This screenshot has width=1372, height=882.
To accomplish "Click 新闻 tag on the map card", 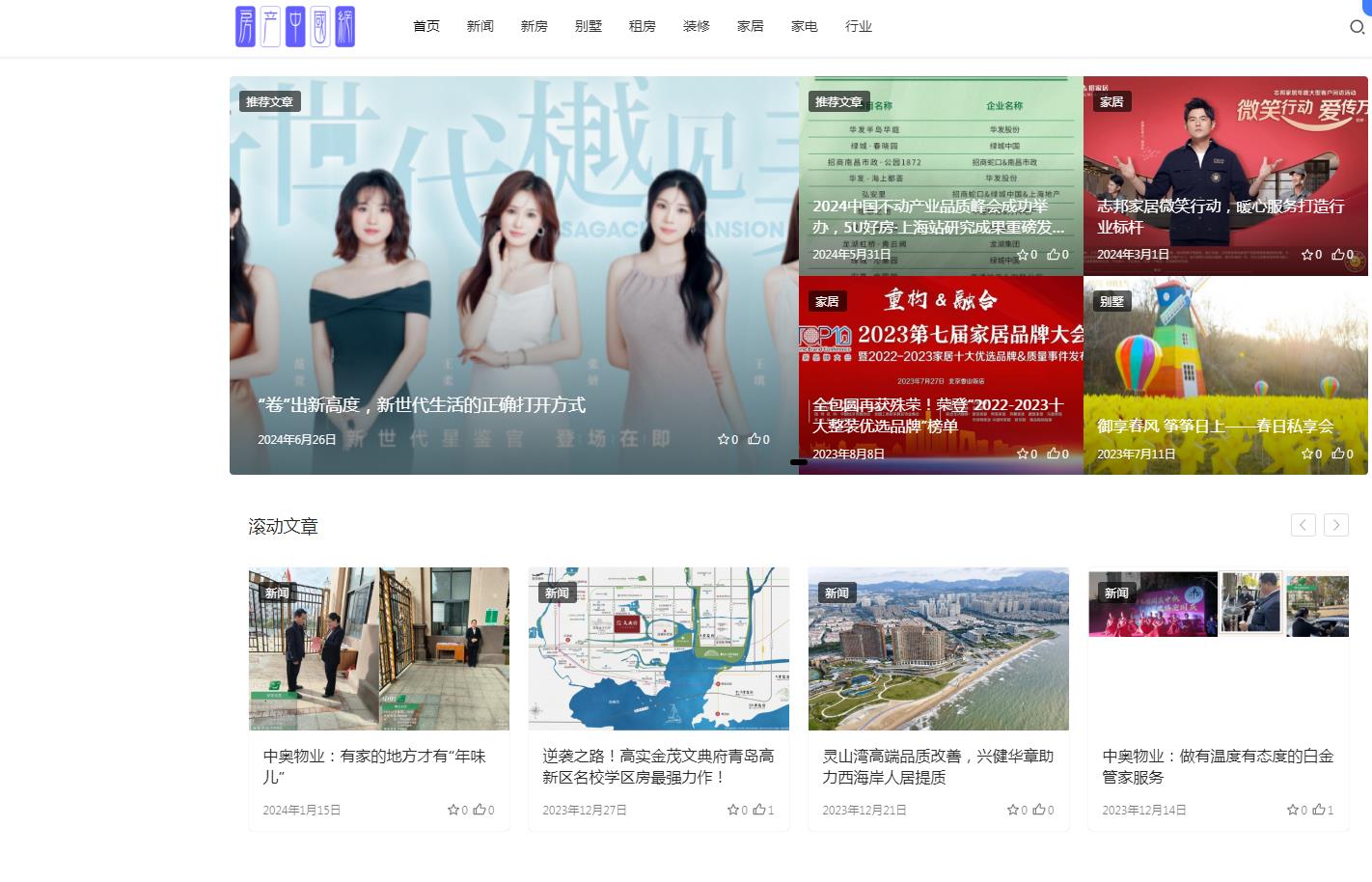I will pos(557,593).
